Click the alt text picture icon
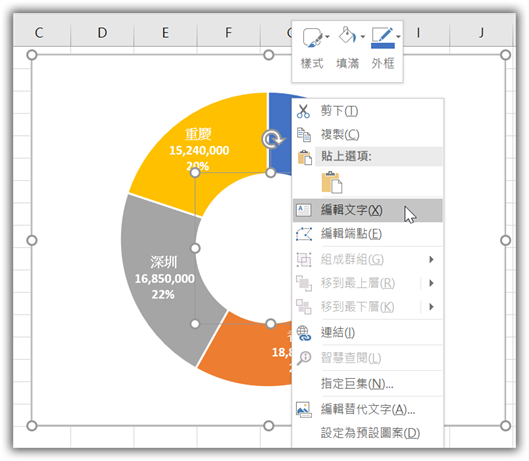 (x=304, y=410)
